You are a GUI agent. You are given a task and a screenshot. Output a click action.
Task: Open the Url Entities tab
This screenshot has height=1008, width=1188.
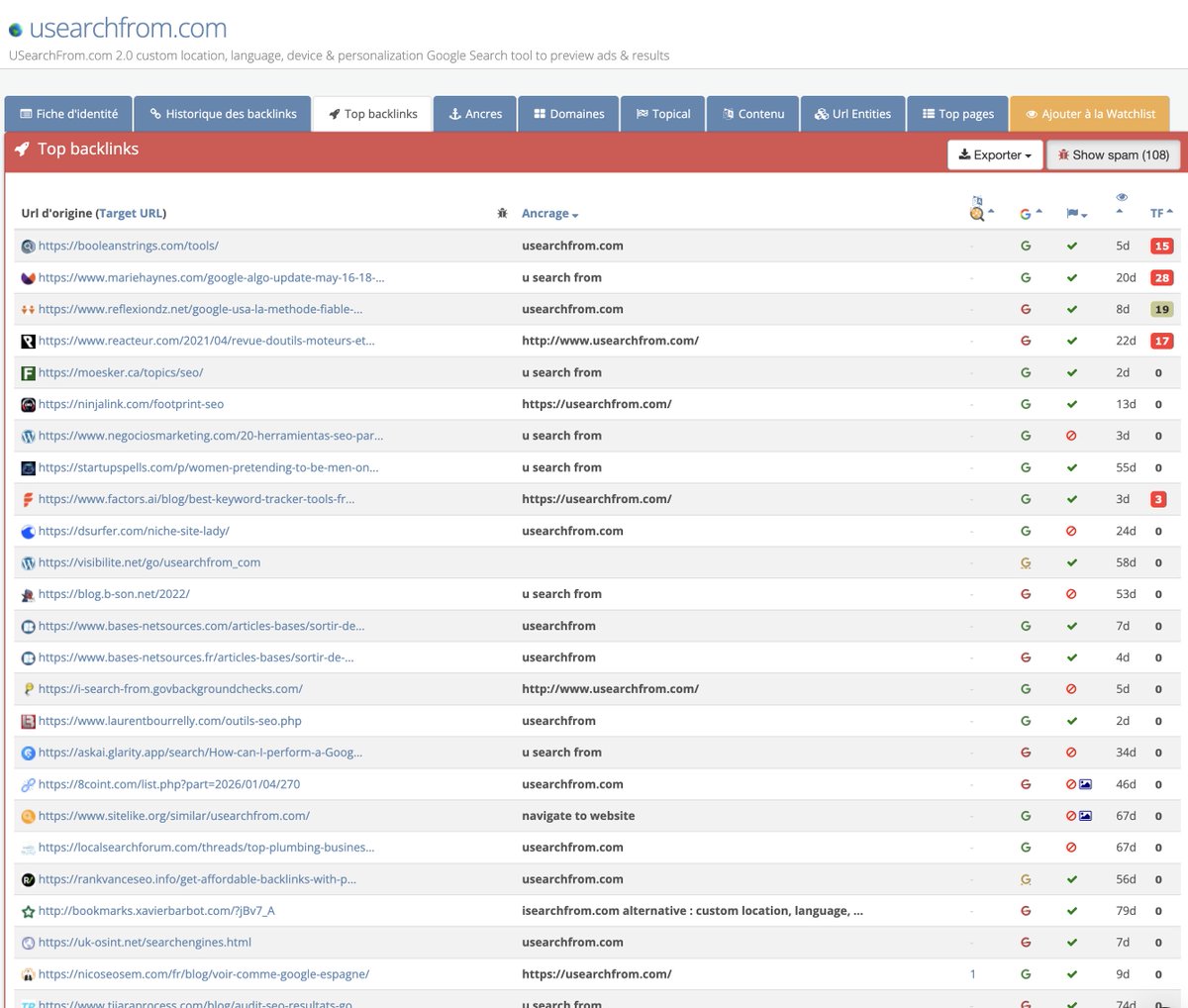point(852,114)
